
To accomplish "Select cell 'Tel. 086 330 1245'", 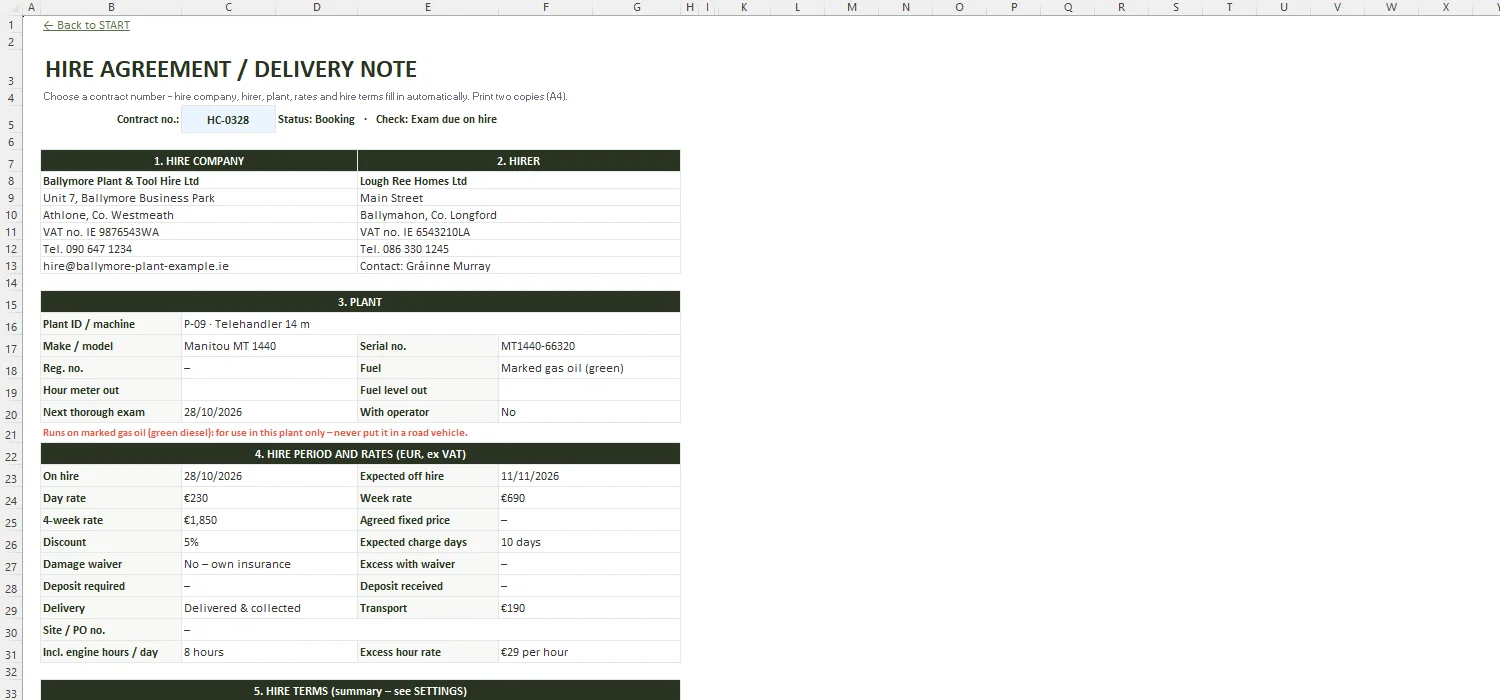I will [519, 249].
